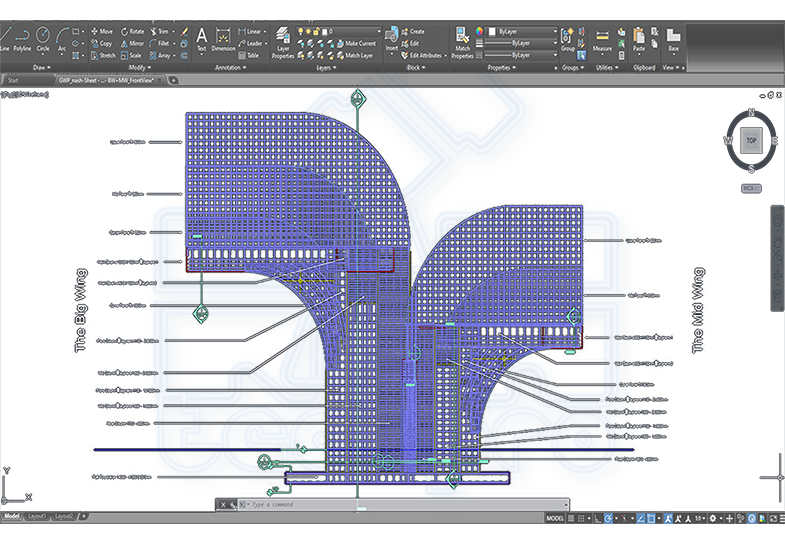Create a Leader annotation
785x544 pixels.
click(x=251, y=44)
